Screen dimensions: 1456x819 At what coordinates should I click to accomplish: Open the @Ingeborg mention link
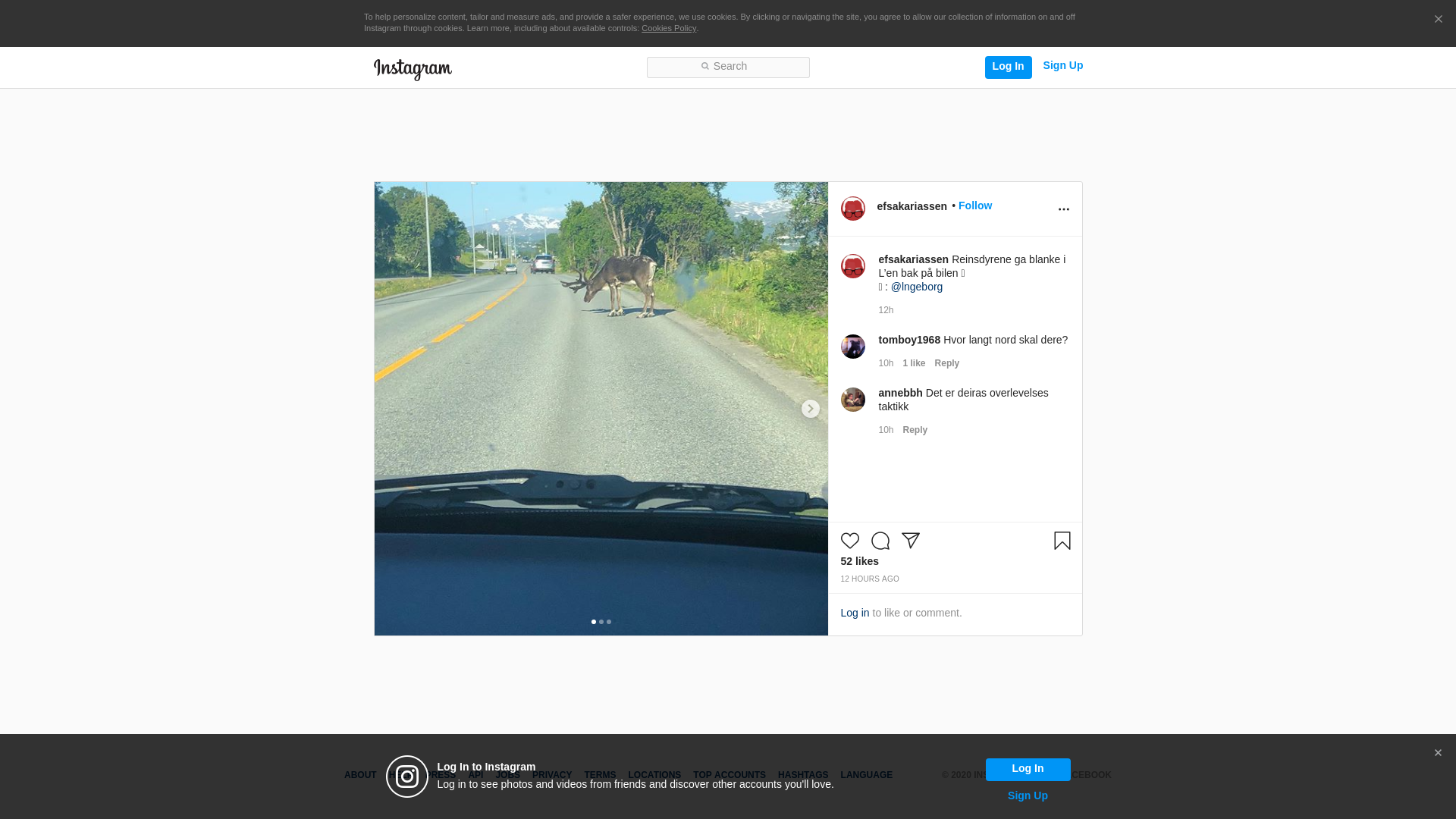917,287
